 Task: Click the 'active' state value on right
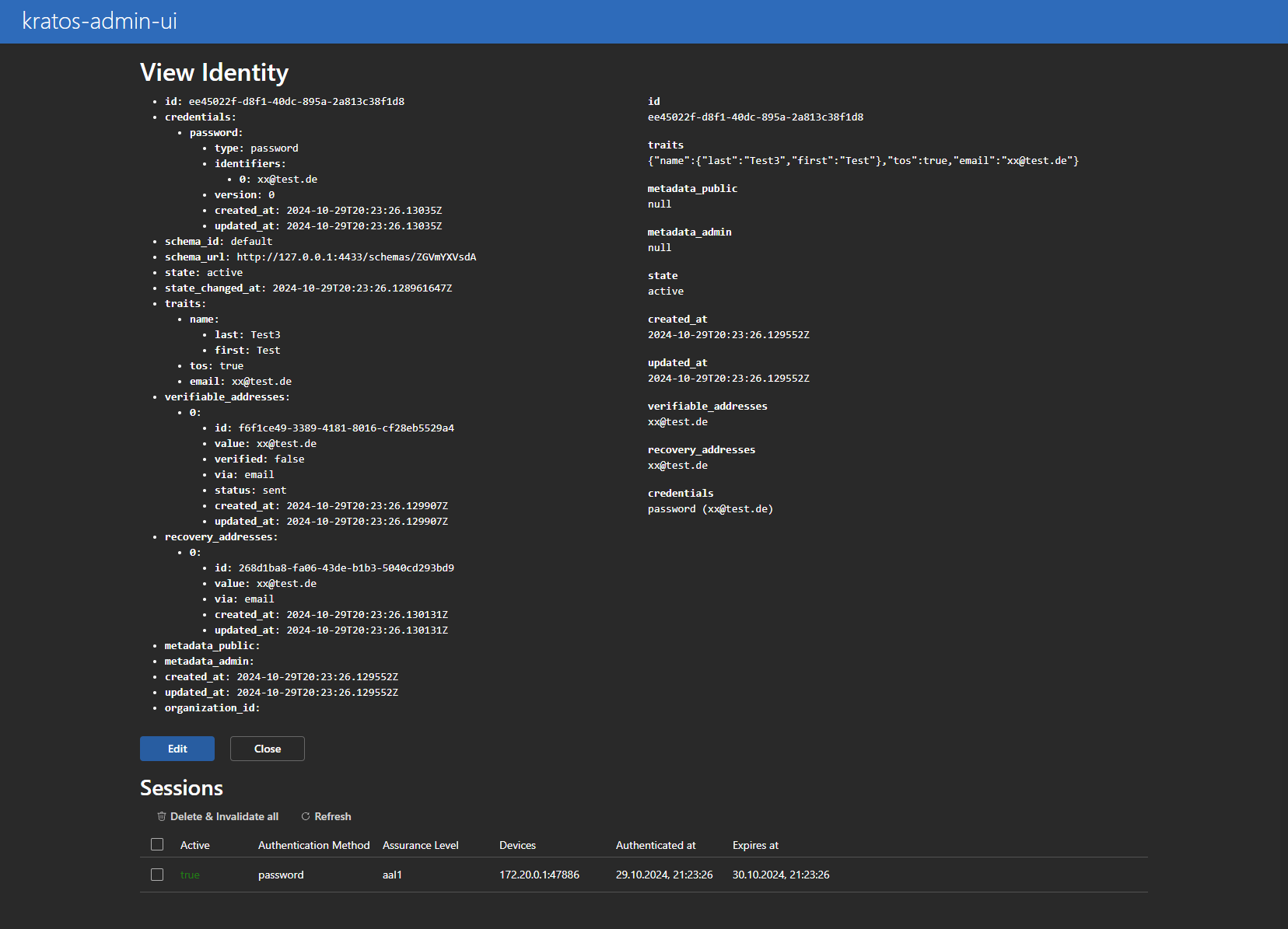tap(666, 292)
